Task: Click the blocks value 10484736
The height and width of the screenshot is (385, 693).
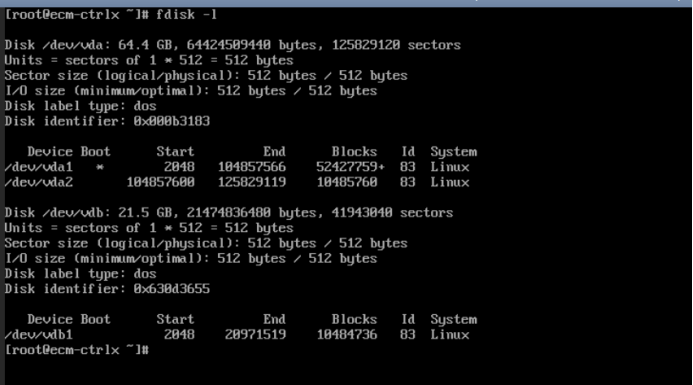Action: tap(347, 335)
